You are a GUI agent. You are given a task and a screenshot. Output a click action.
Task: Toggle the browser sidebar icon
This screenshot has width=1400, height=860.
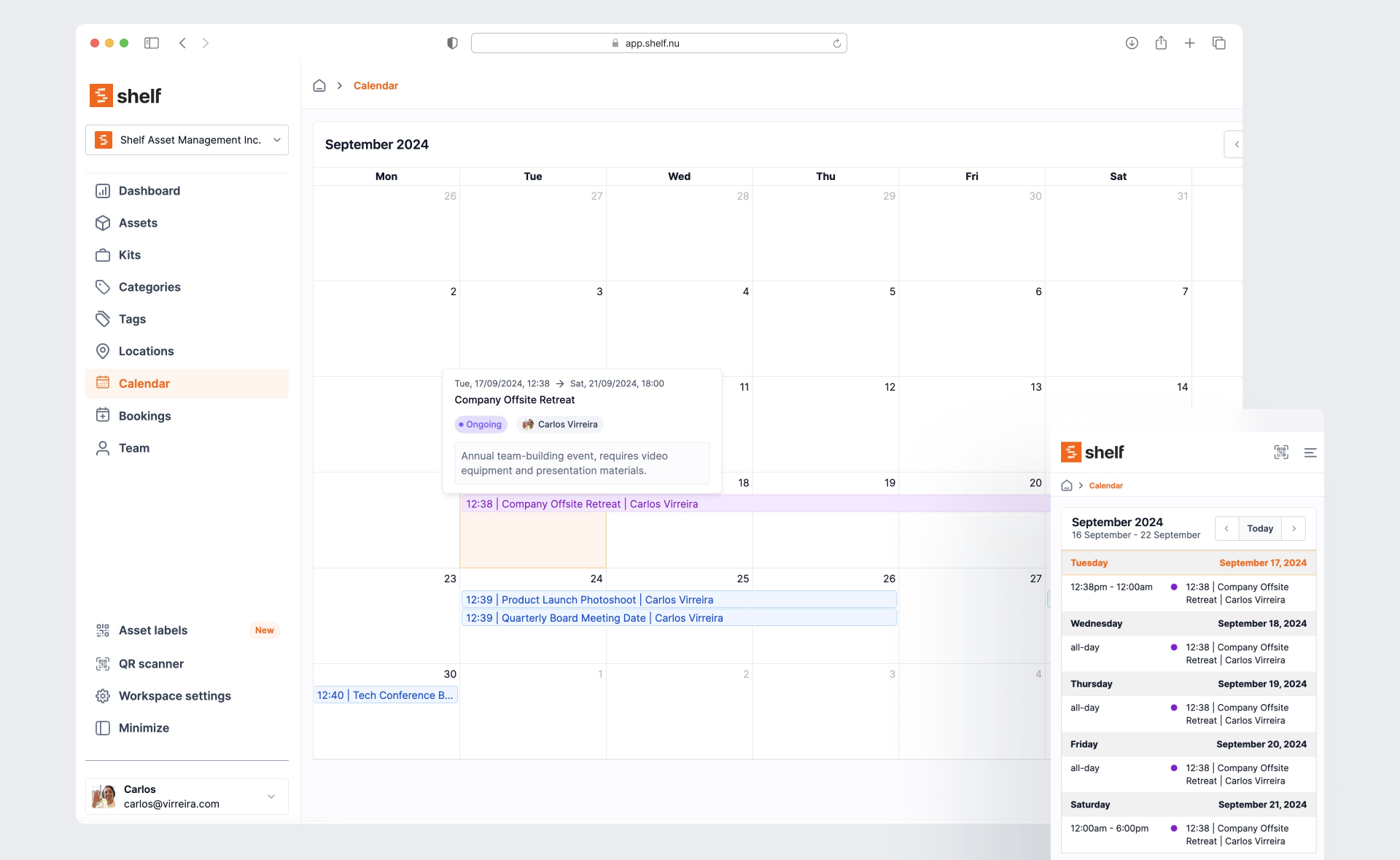[x=152, y=43]
